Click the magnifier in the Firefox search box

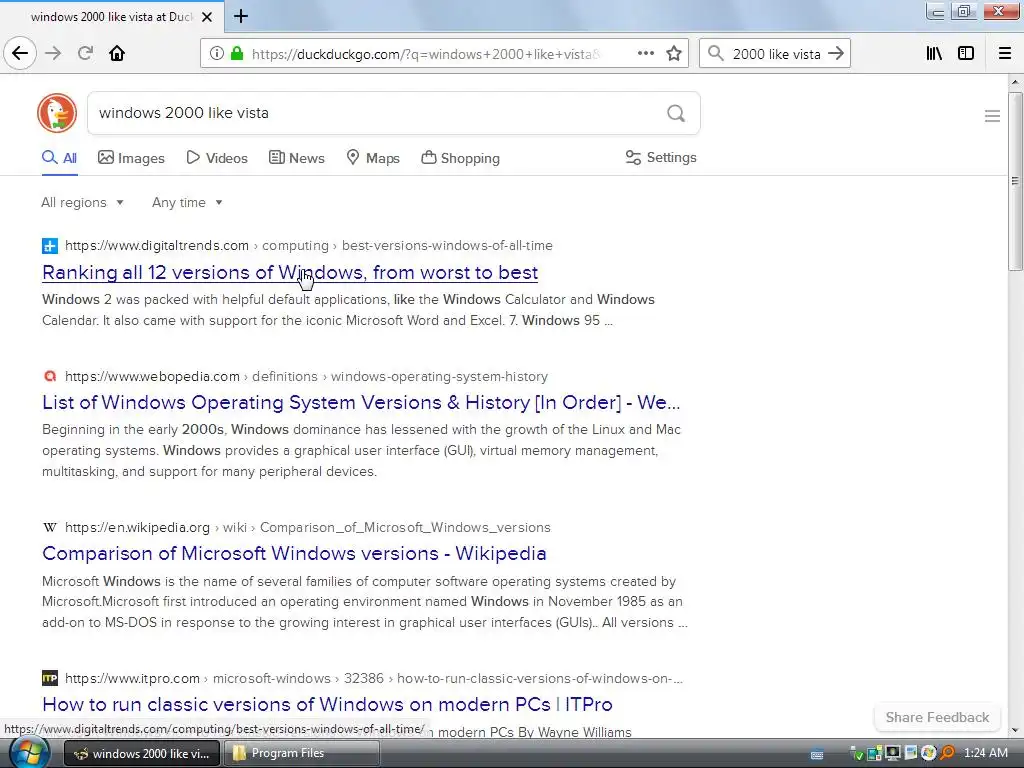point(716,54)
